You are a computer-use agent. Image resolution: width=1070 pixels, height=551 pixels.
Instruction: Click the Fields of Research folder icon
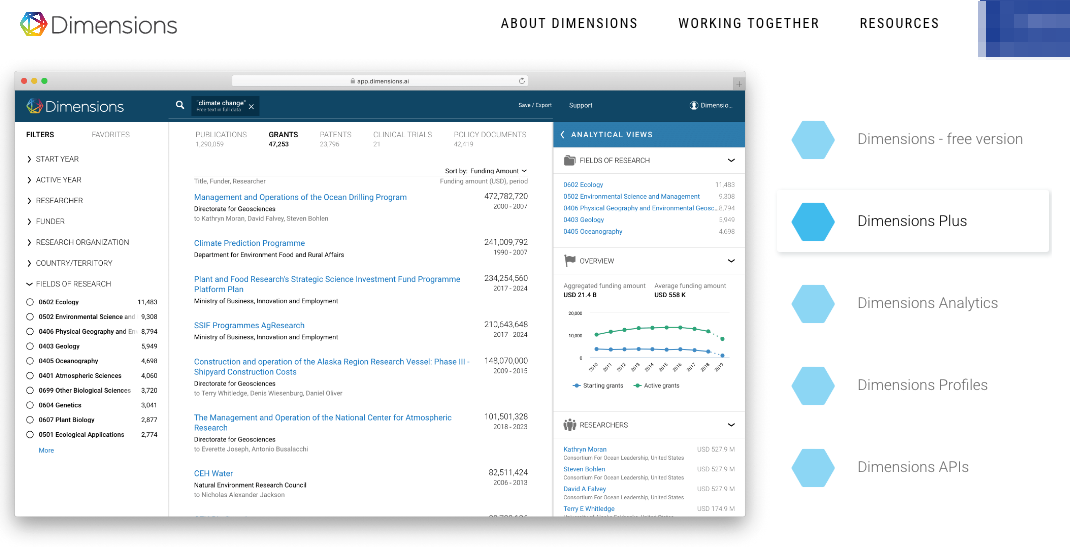coord(570,160)
